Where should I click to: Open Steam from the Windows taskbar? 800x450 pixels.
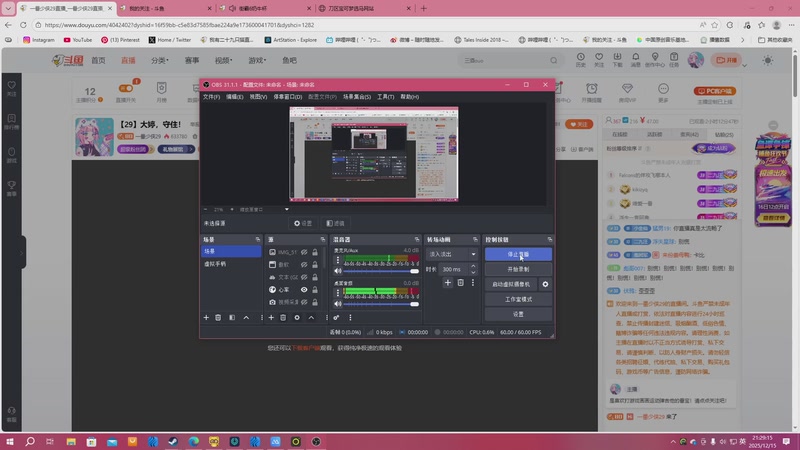pyautogui.click(x=173, y=441)
